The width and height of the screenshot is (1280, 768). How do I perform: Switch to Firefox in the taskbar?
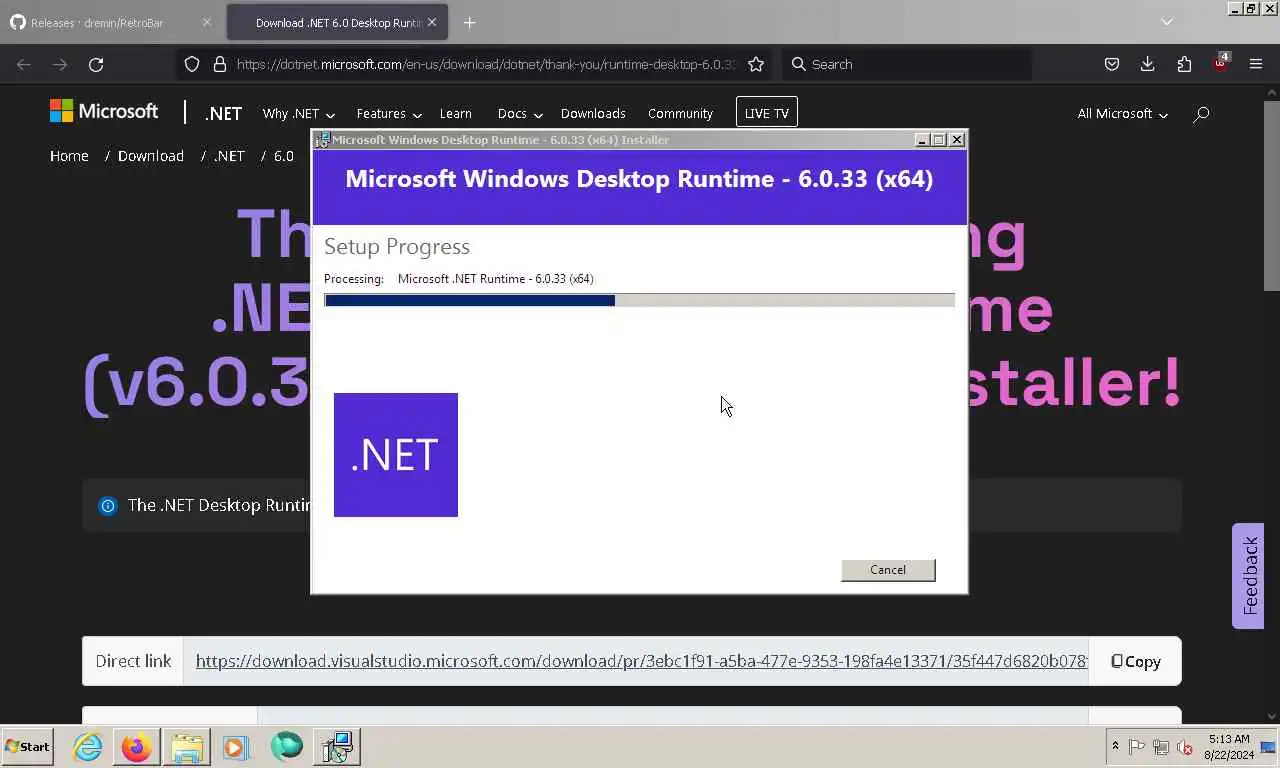click(137, 747)
